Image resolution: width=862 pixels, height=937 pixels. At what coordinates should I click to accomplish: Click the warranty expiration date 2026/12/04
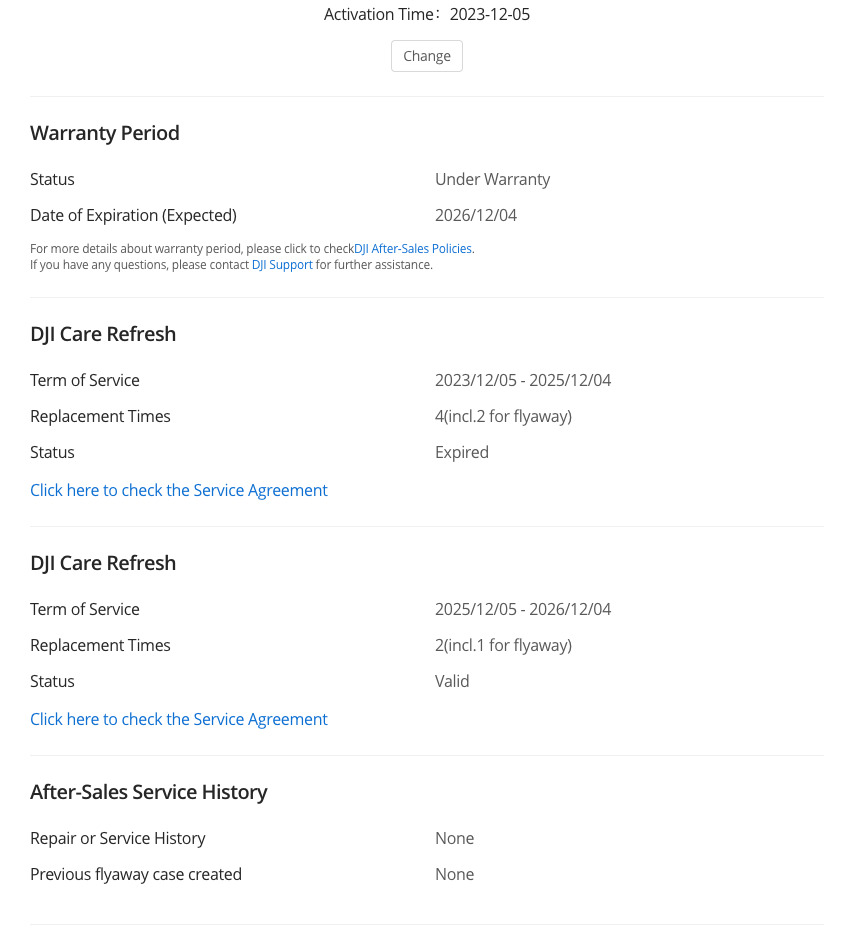(x=476, y=215)
